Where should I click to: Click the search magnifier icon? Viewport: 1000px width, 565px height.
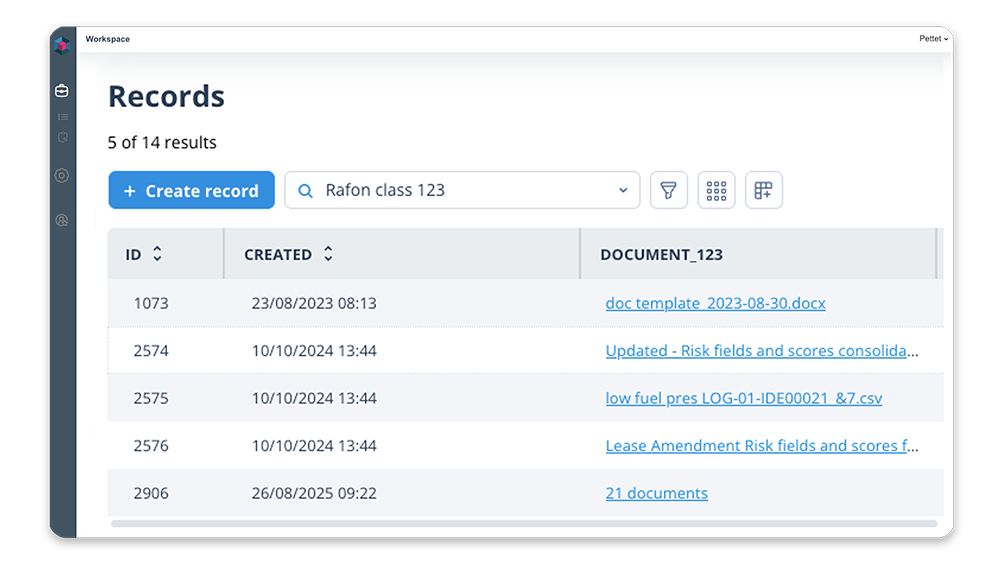[x=305, y=191]
